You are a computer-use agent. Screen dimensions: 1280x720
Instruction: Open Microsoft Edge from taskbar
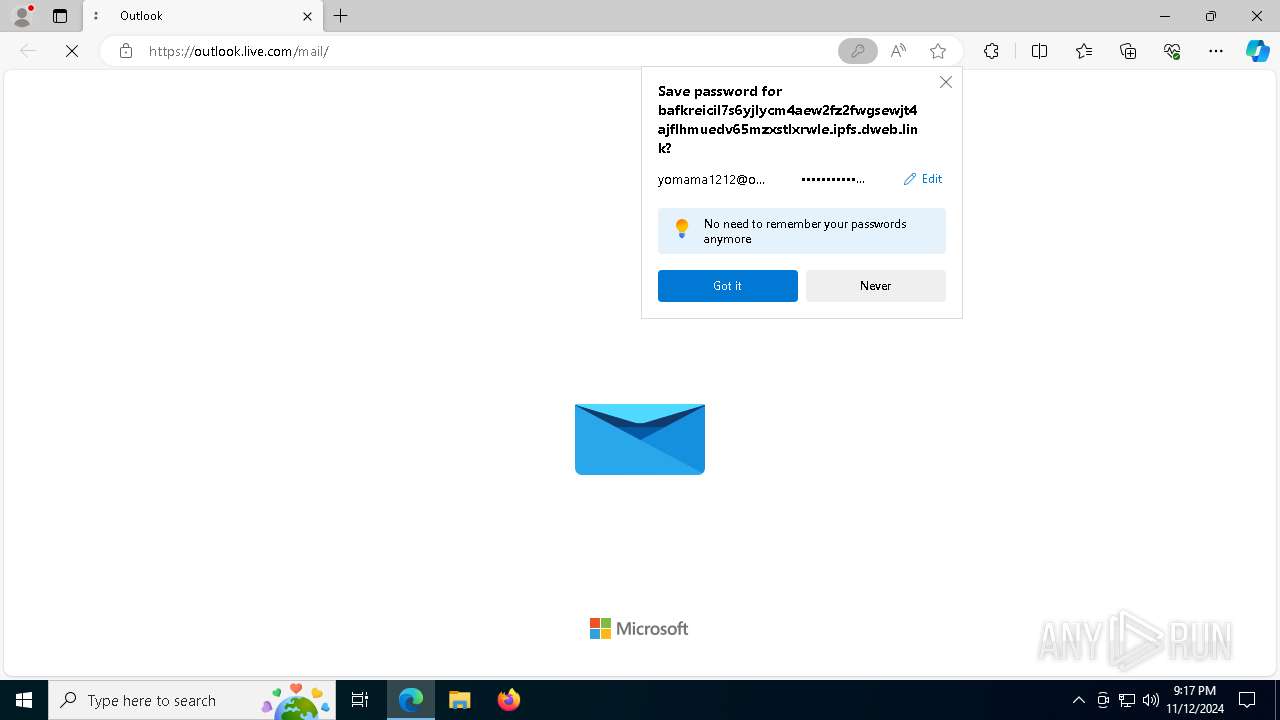click(x=411, y=700)
